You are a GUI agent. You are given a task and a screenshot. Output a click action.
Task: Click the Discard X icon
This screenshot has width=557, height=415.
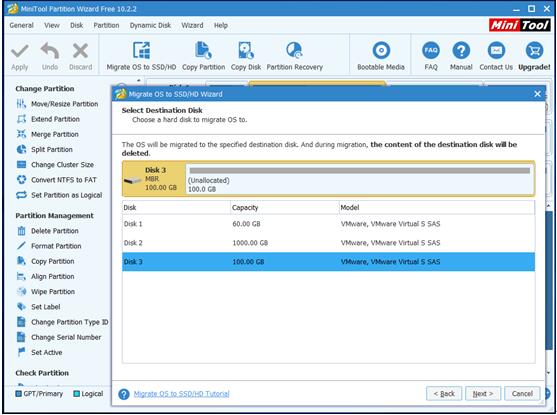point(80,51)
